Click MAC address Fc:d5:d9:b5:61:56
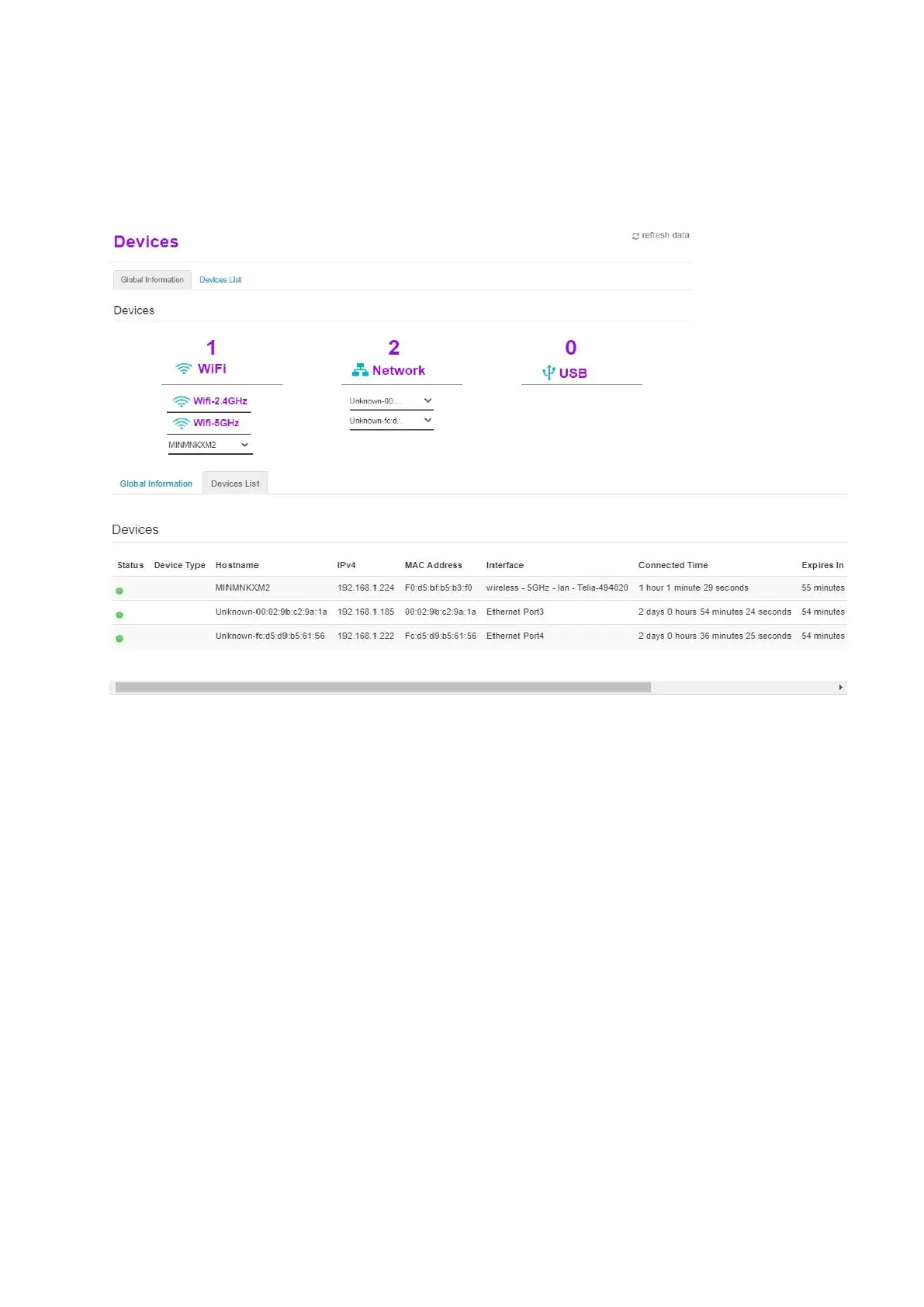This screenshot has height=1307, width=924. pyautogui.click(x=441, y=636)
